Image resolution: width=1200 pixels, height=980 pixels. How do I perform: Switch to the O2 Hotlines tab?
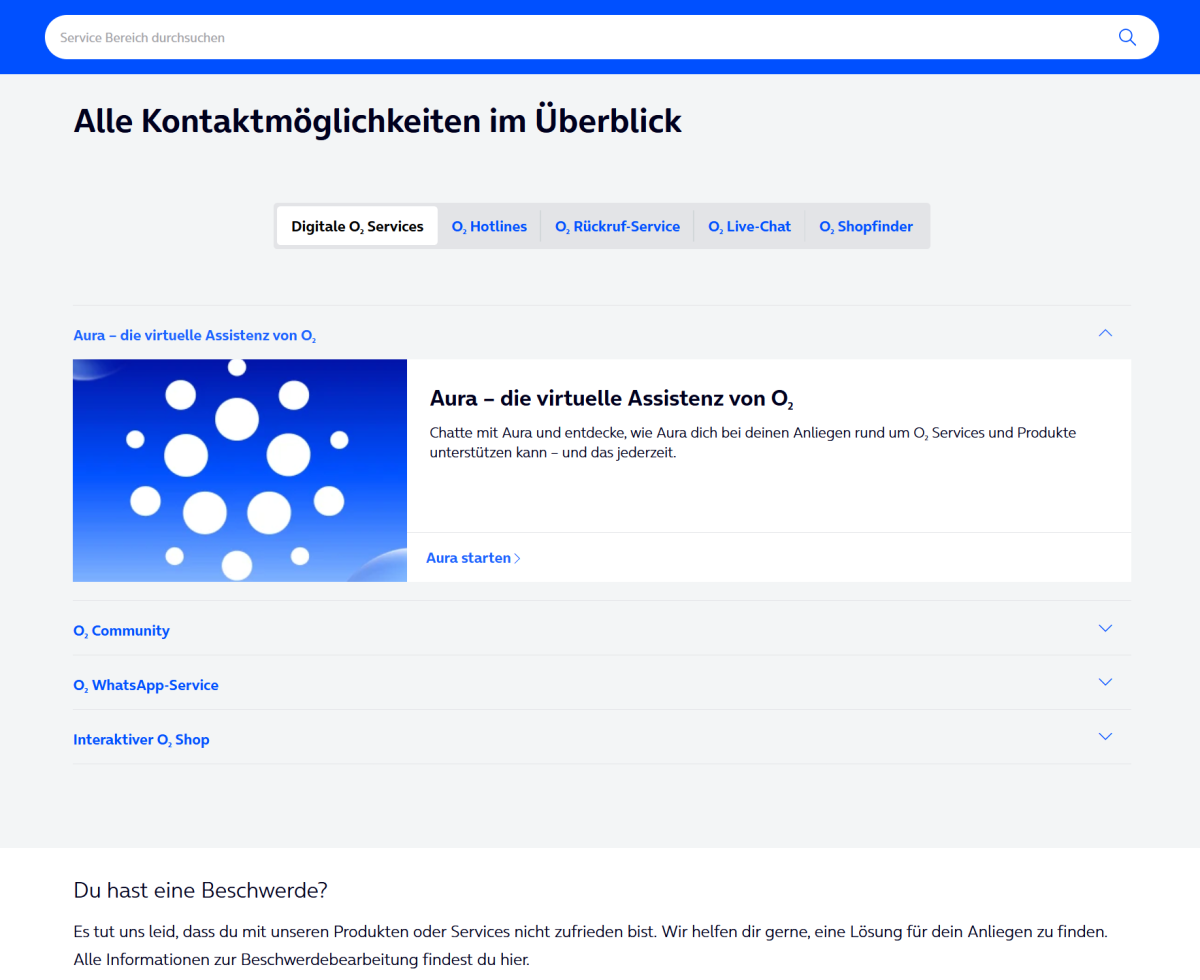point(489,226)
